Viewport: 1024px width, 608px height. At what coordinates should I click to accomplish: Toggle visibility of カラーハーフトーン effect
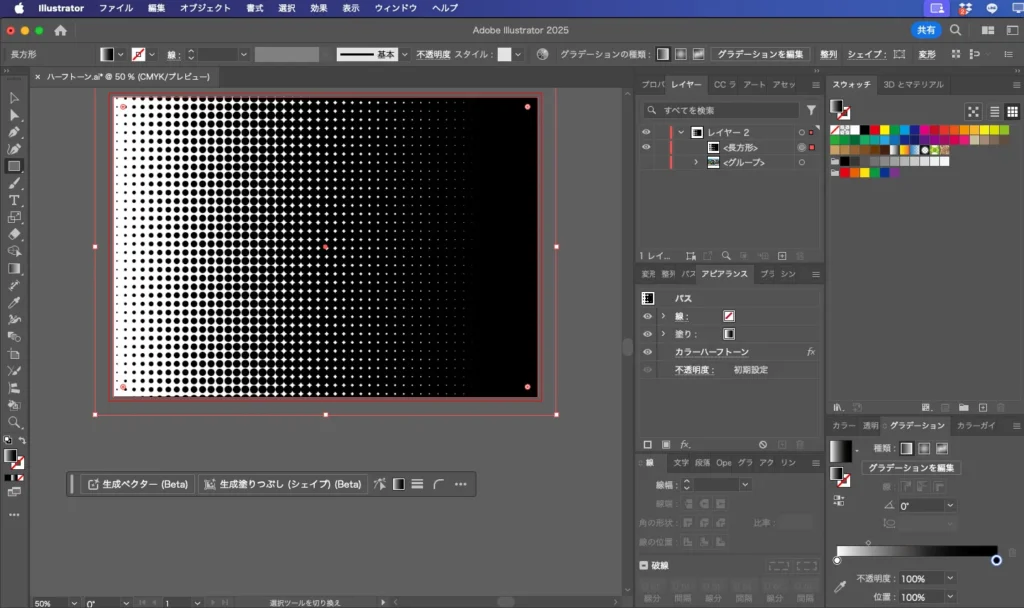pyautogui.click(x=647, y=352)
